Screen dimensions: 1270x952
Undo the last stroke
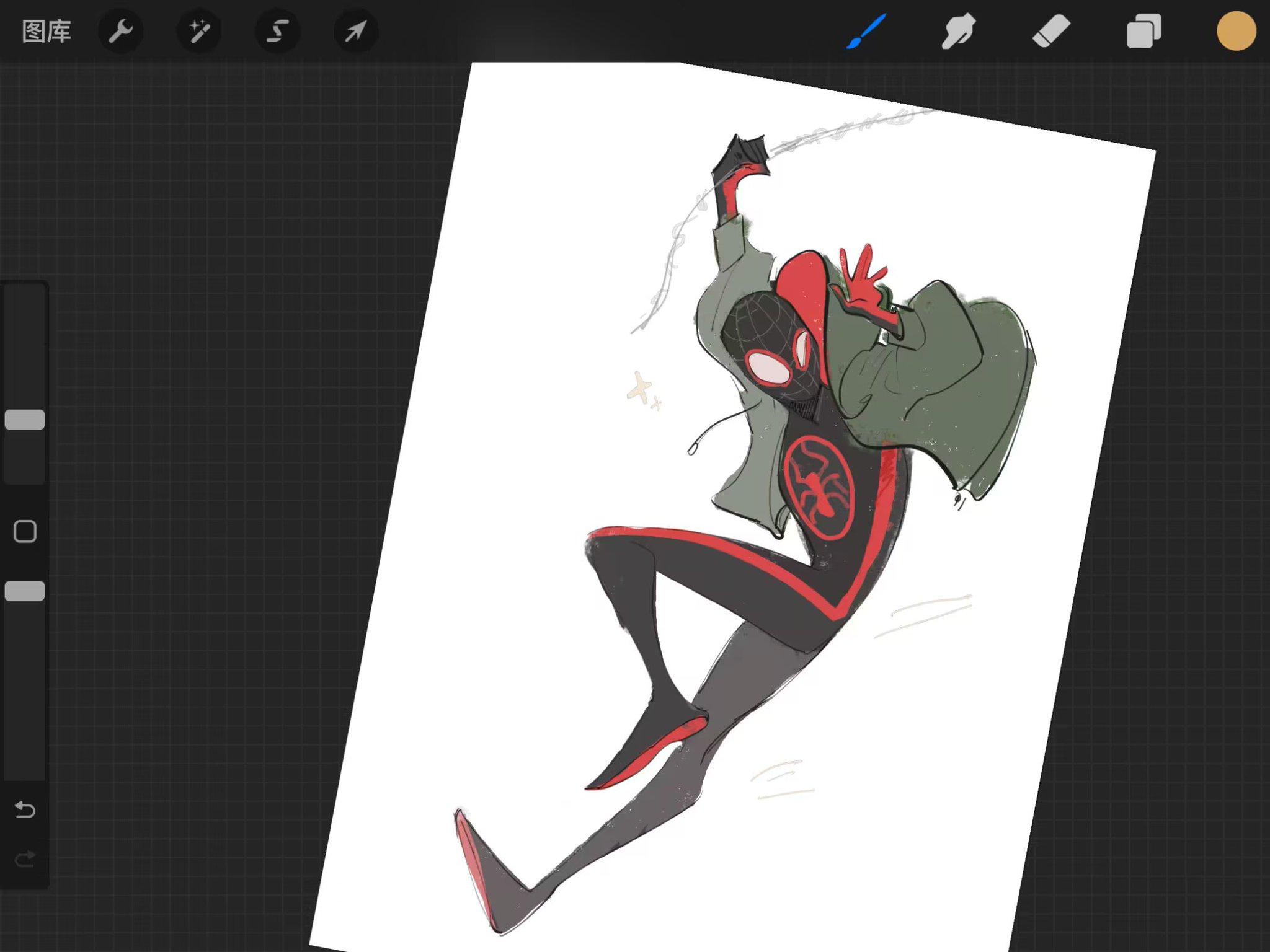[25, 809]
